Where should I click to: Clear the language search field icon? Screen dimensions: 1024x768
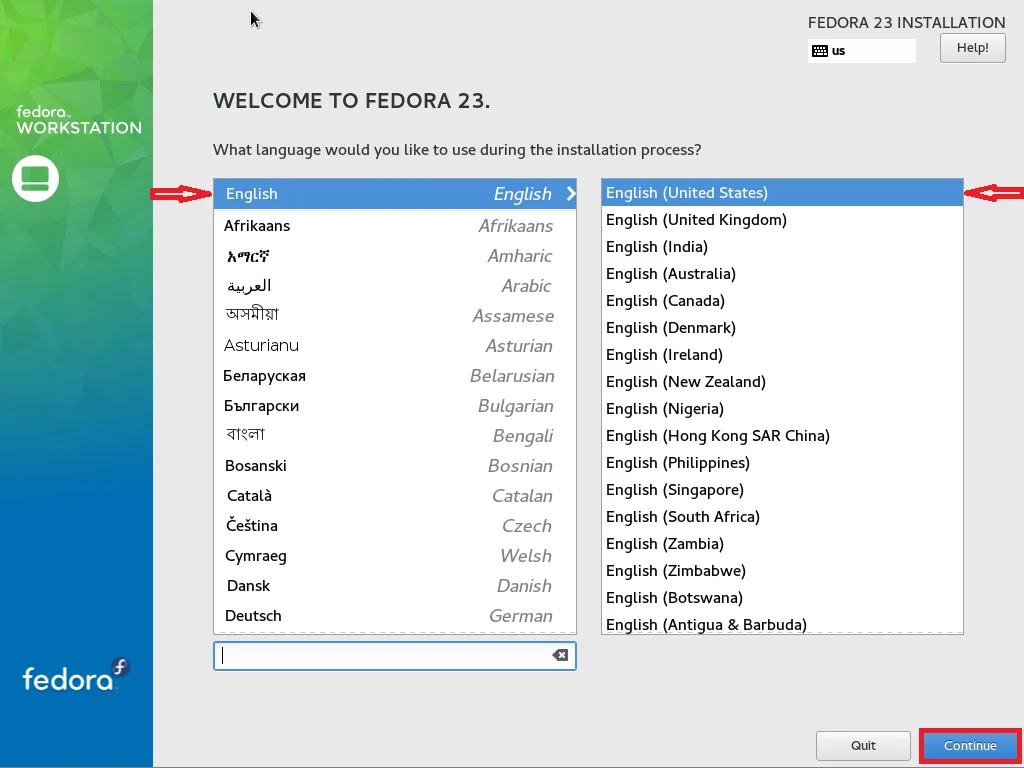560,655
